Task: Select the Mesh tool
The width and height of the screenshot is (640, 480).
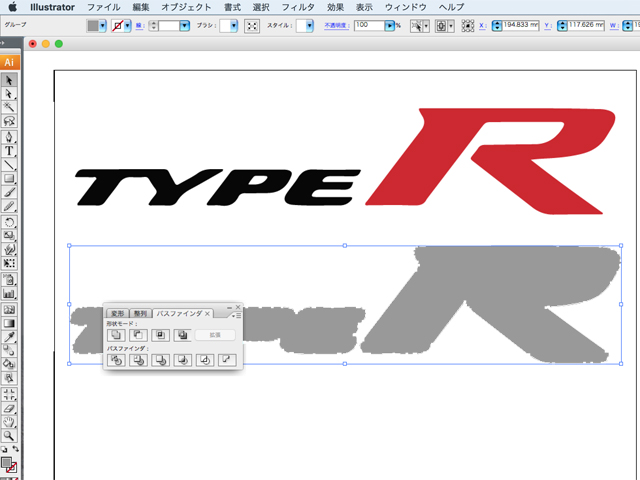Action: coord(9,309)
